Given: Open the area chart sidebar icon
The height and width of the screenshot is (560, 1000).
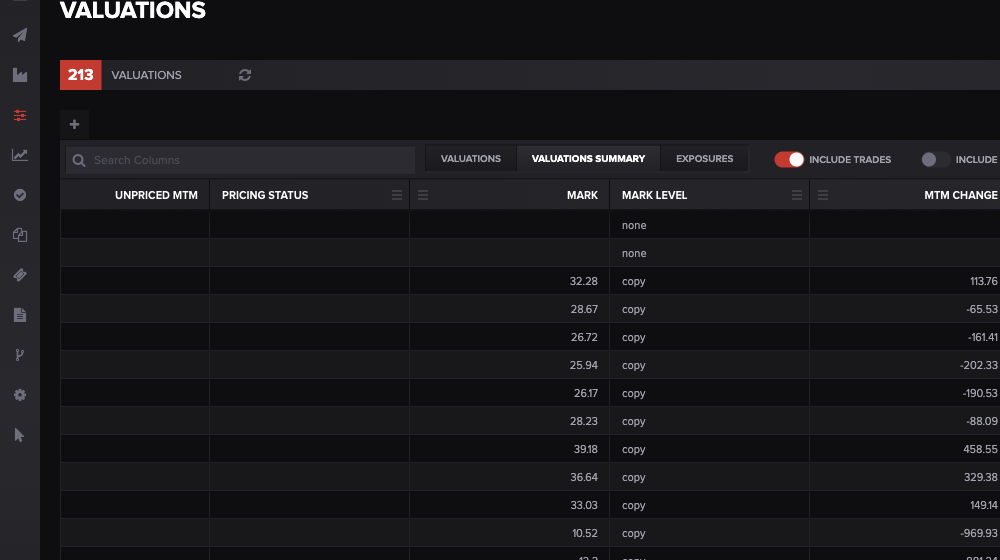Looking at the screenshot, I should pyautogui.click(x=20, y=75).
